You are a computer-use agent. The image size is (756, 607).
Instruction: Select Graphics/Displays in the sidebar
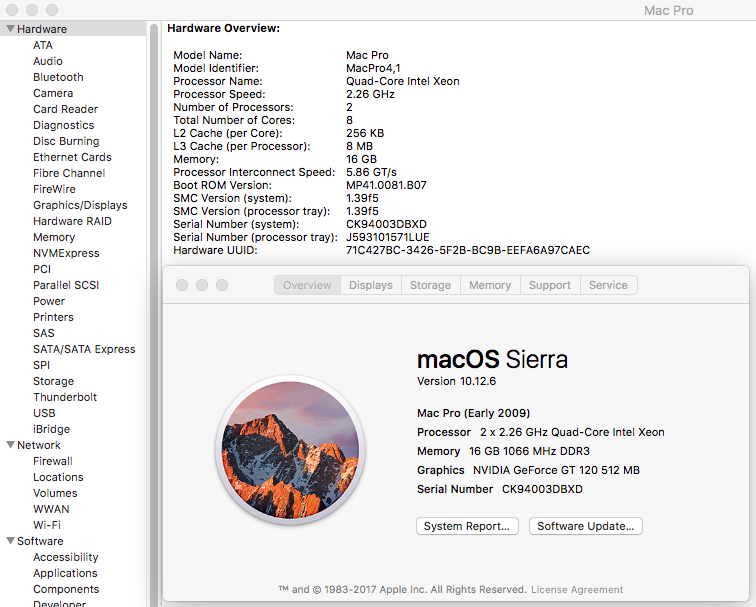coord(80,205)
